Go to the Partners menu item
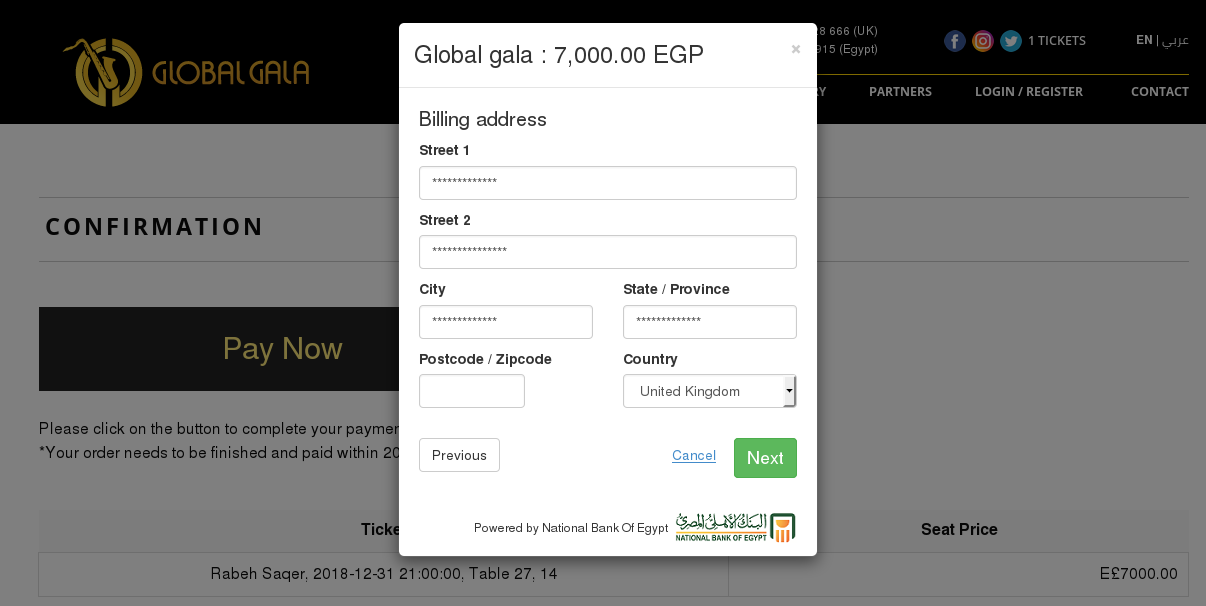The height and width of the screenshot is (606, 1206). click(x=900, y=91)
